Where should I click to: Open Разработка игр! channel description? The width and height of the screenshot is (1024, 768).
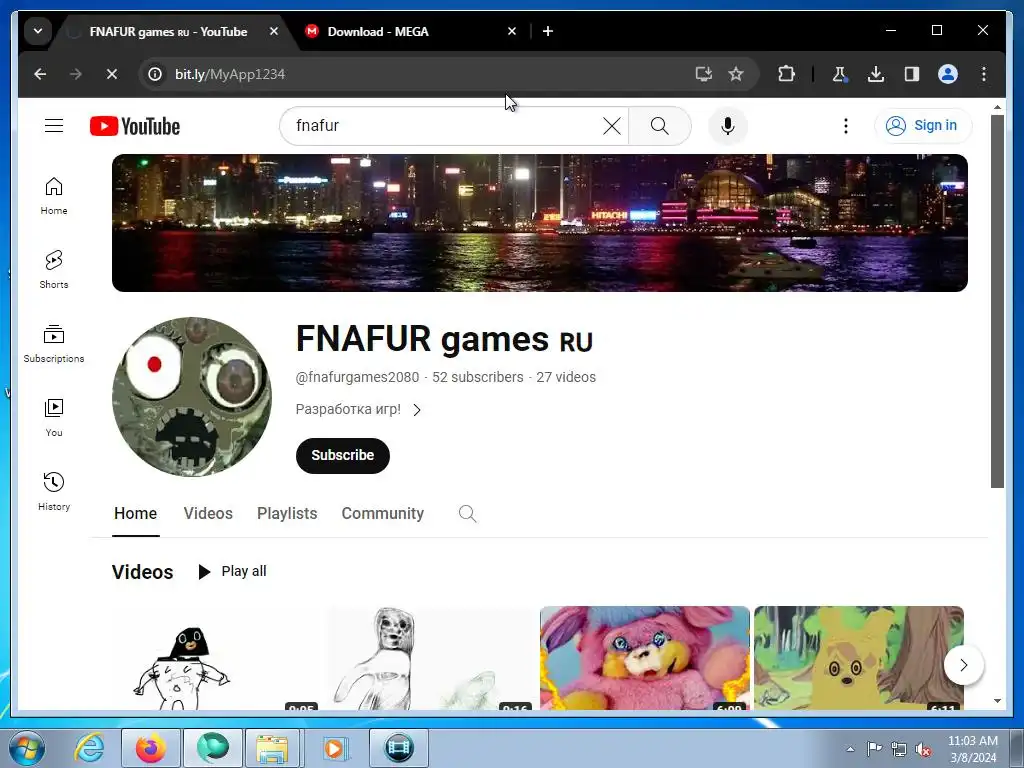click(348, 409)
